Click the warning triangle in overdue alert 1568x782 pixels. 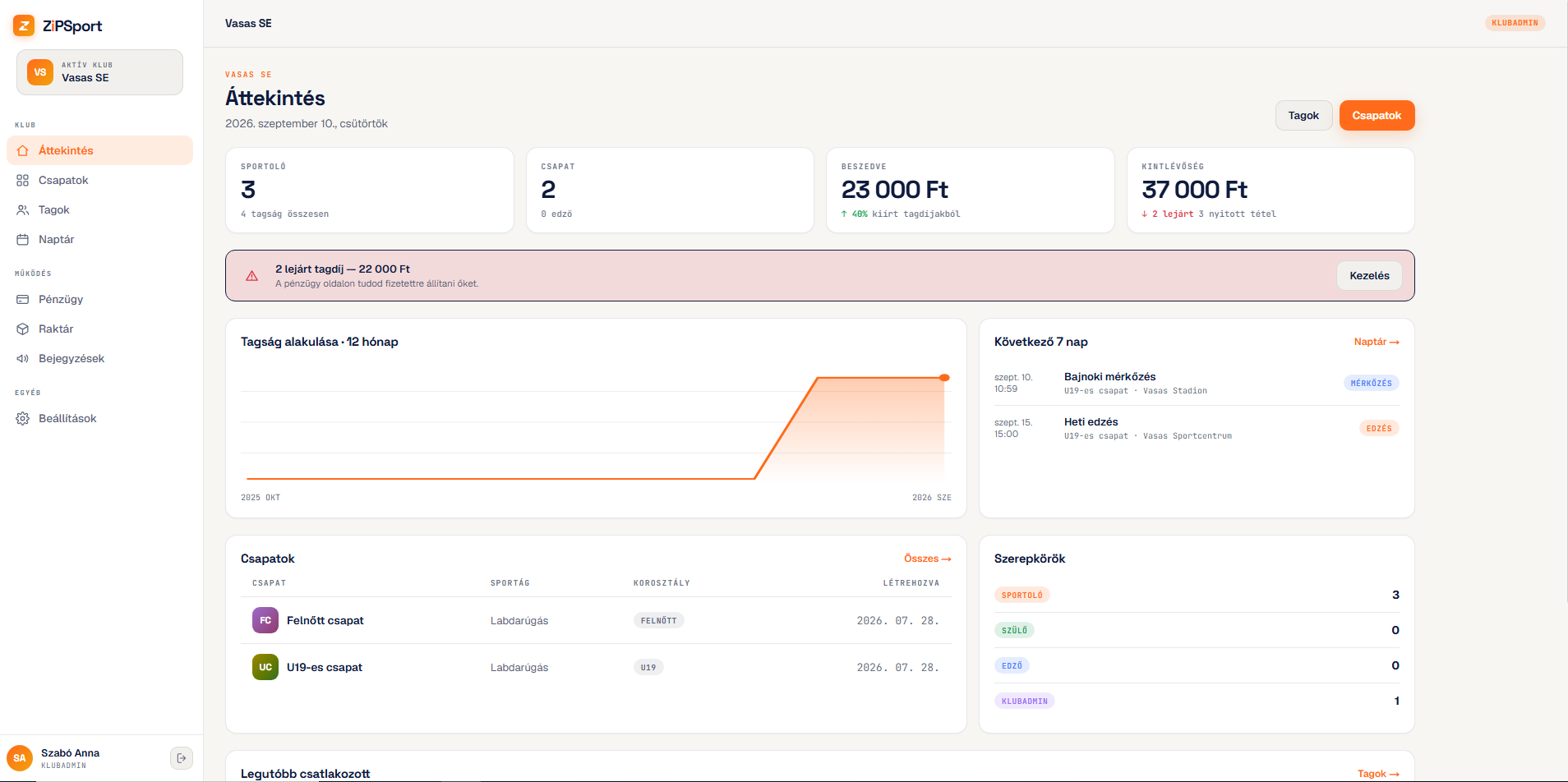[x=252, y=276]
